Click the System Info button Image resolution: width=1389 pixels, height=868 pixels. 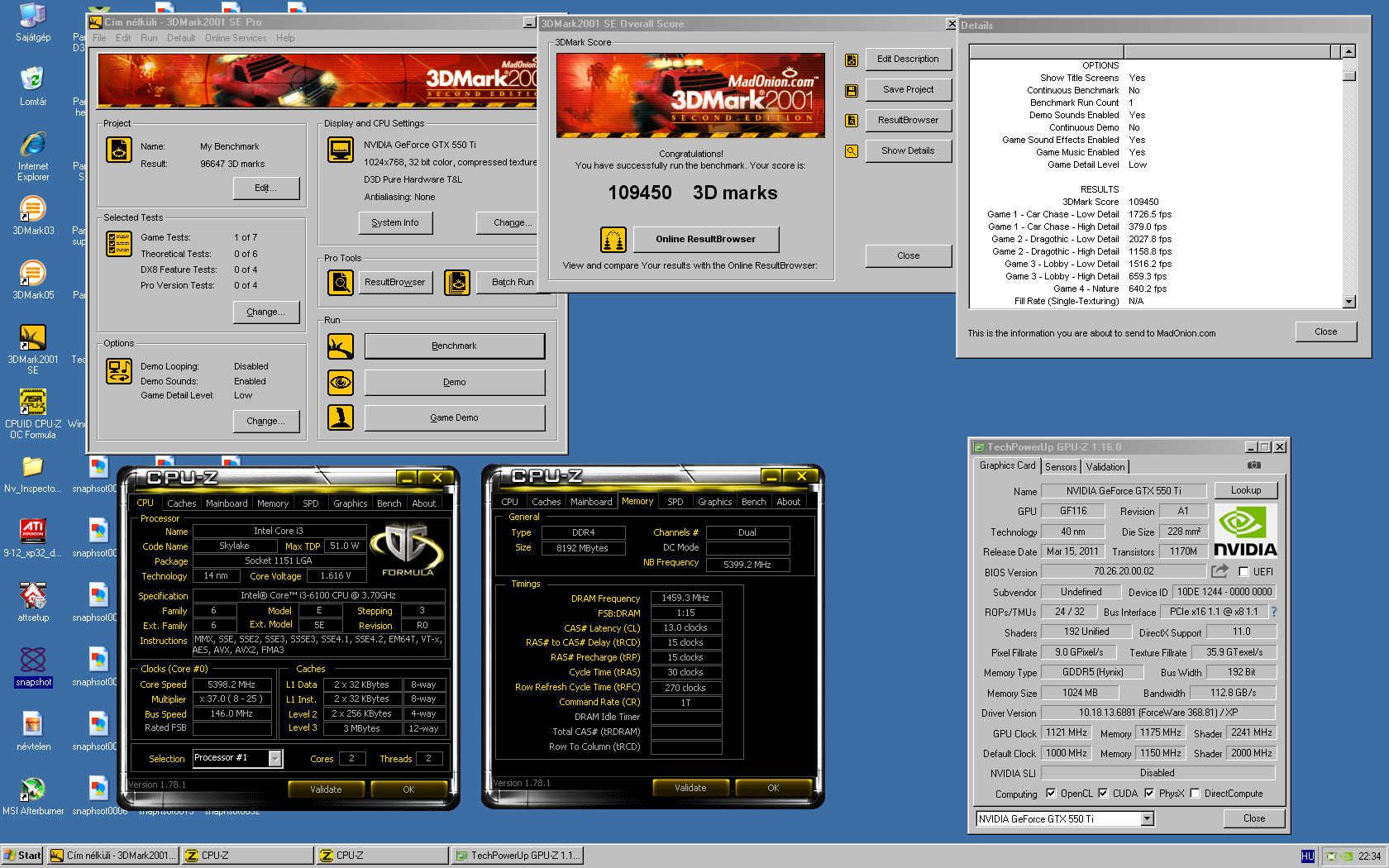click(x=395, y=222)
